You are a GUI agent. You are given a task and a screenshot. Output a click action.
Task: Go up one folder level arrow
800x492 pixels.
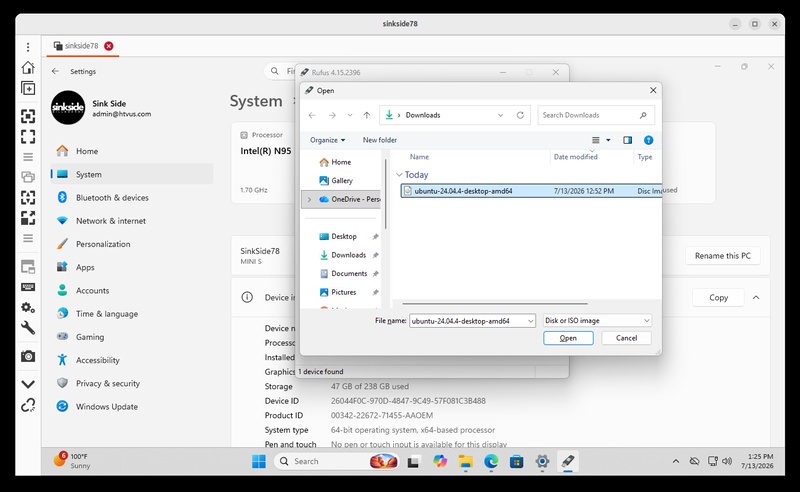point(366,115)
